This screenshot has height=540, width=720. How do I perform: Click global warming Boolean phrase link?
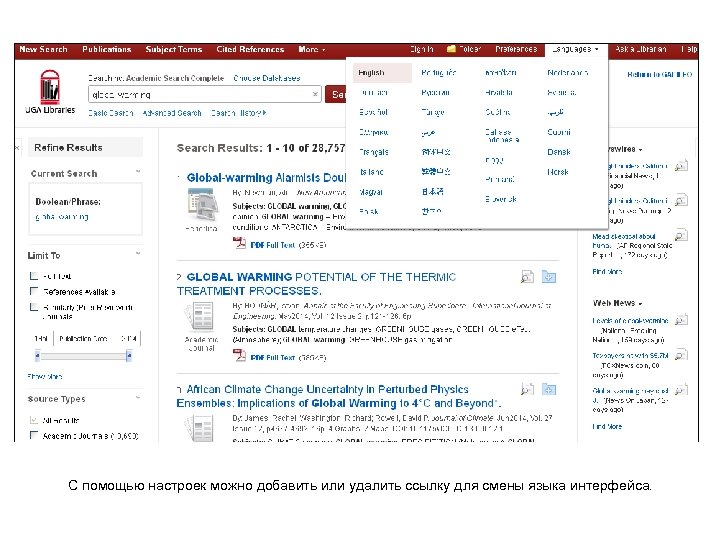[x=62, y=216]
